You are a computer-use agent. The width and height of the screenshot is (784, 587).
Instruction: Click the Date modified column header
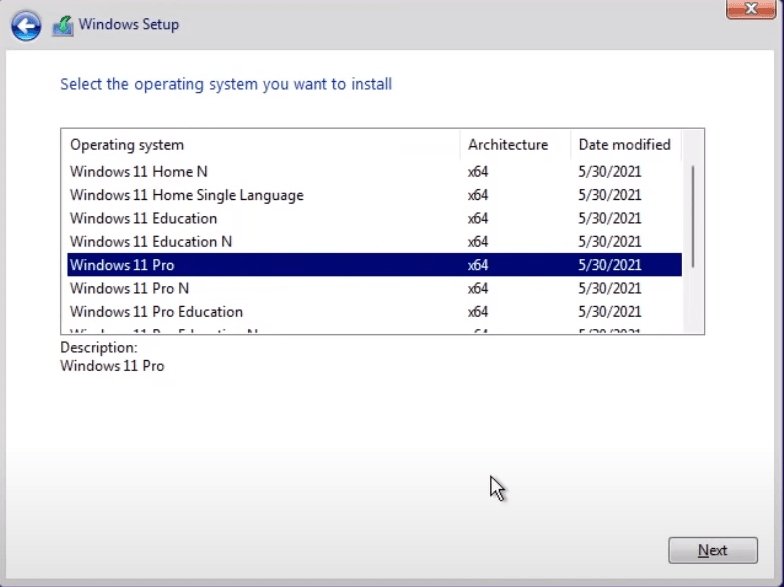tap(626, 145)
